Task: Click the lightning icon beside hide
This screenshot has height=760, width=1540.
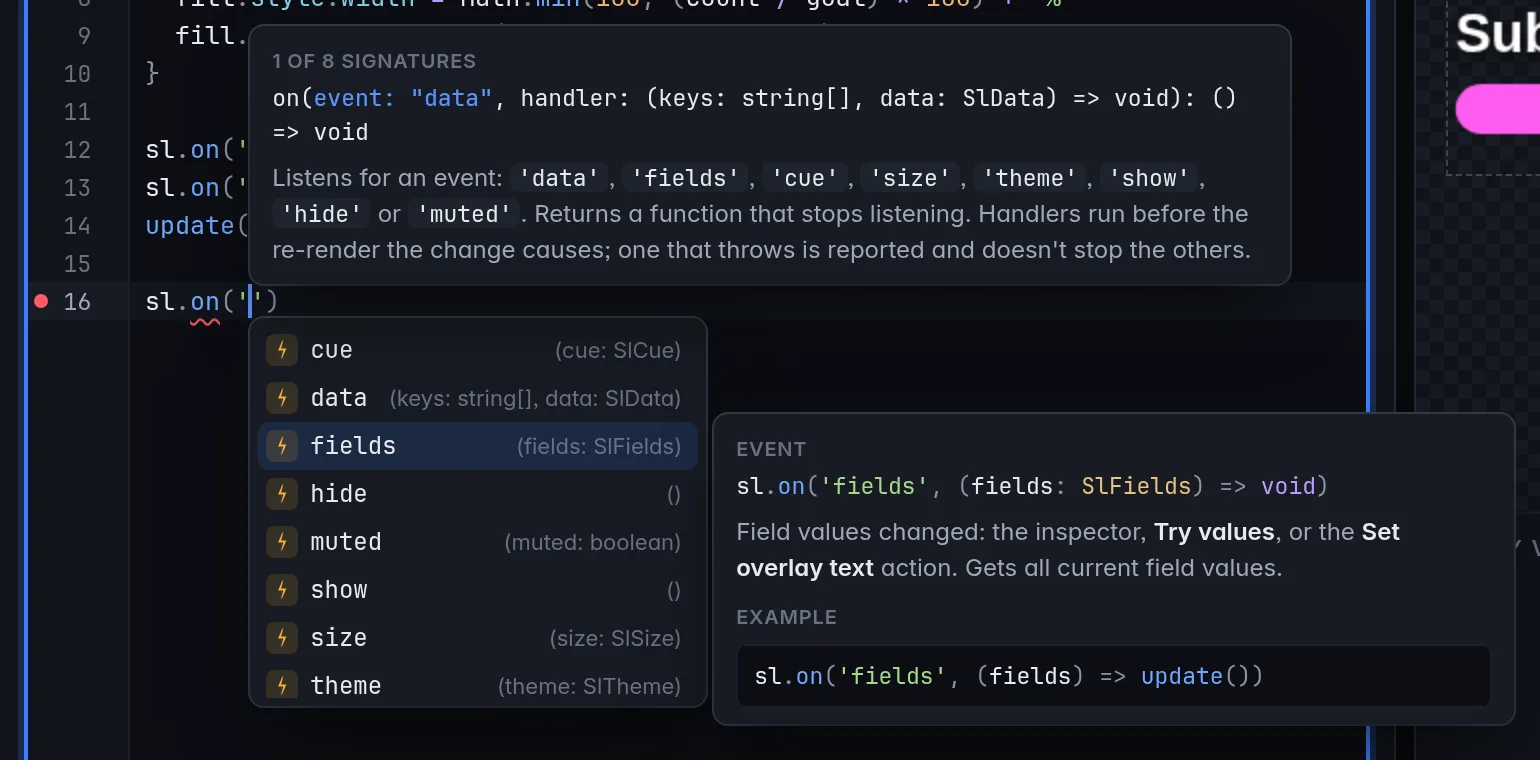Action: (282, 494)
